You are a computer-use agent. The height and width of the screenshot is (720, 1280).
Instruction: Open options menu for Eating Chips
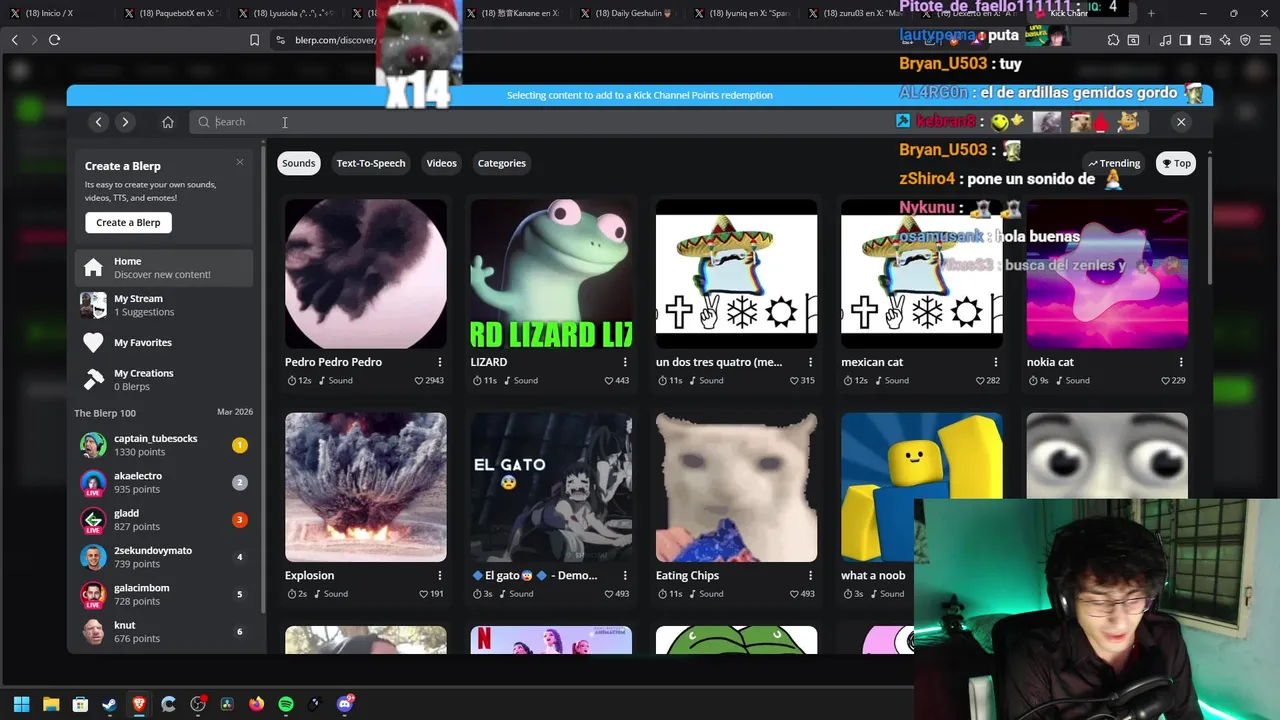810,575
